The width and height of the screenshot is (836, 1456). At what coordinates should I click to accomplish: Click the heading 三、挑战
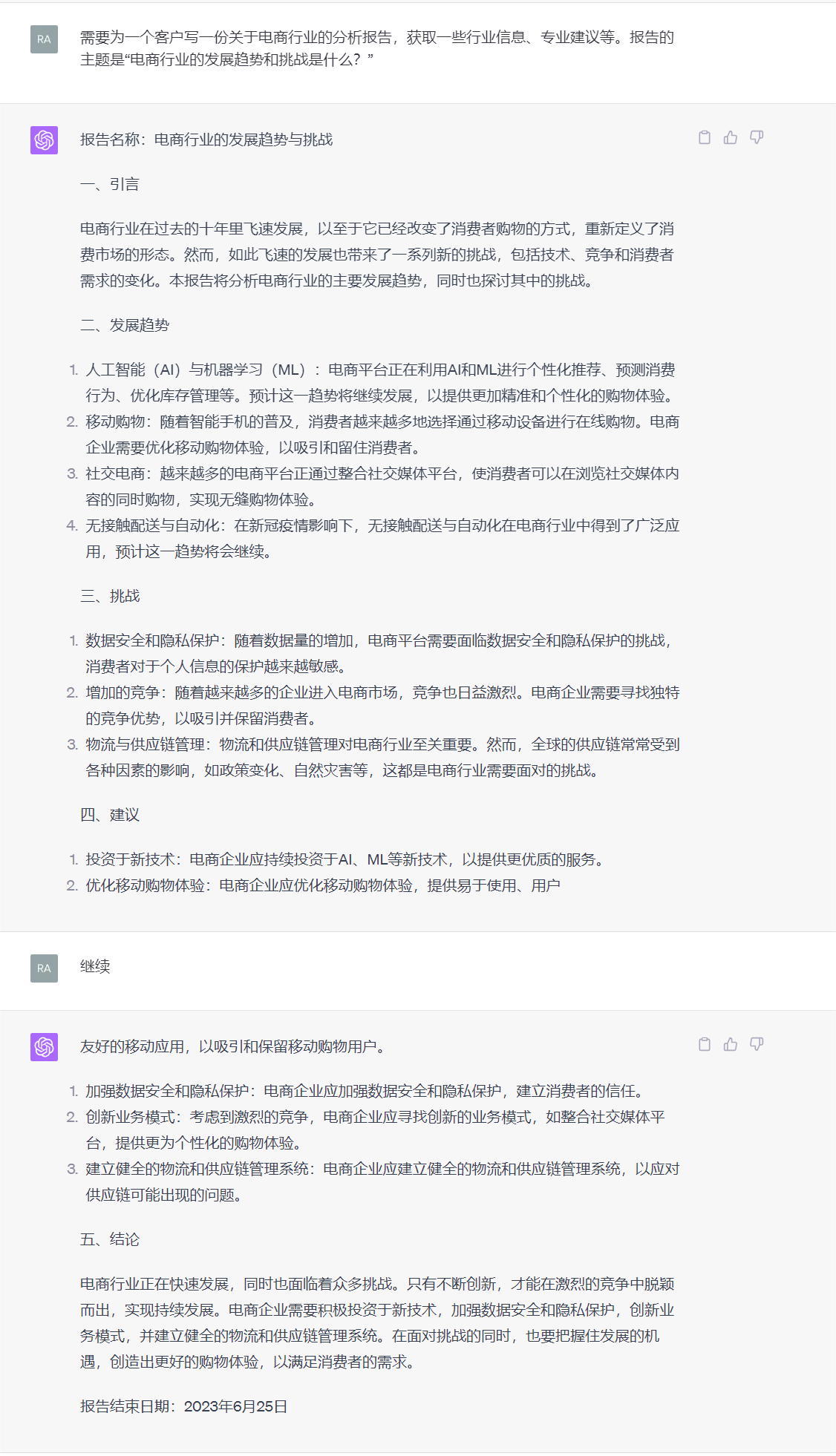(110, 596)
